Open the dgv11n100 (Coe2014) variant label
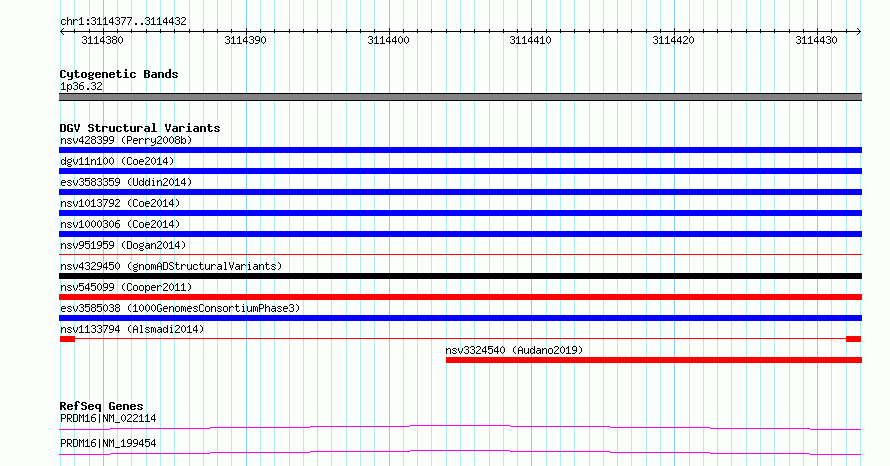The height and width of the screenshot is (466, 890). coord(117,161)
